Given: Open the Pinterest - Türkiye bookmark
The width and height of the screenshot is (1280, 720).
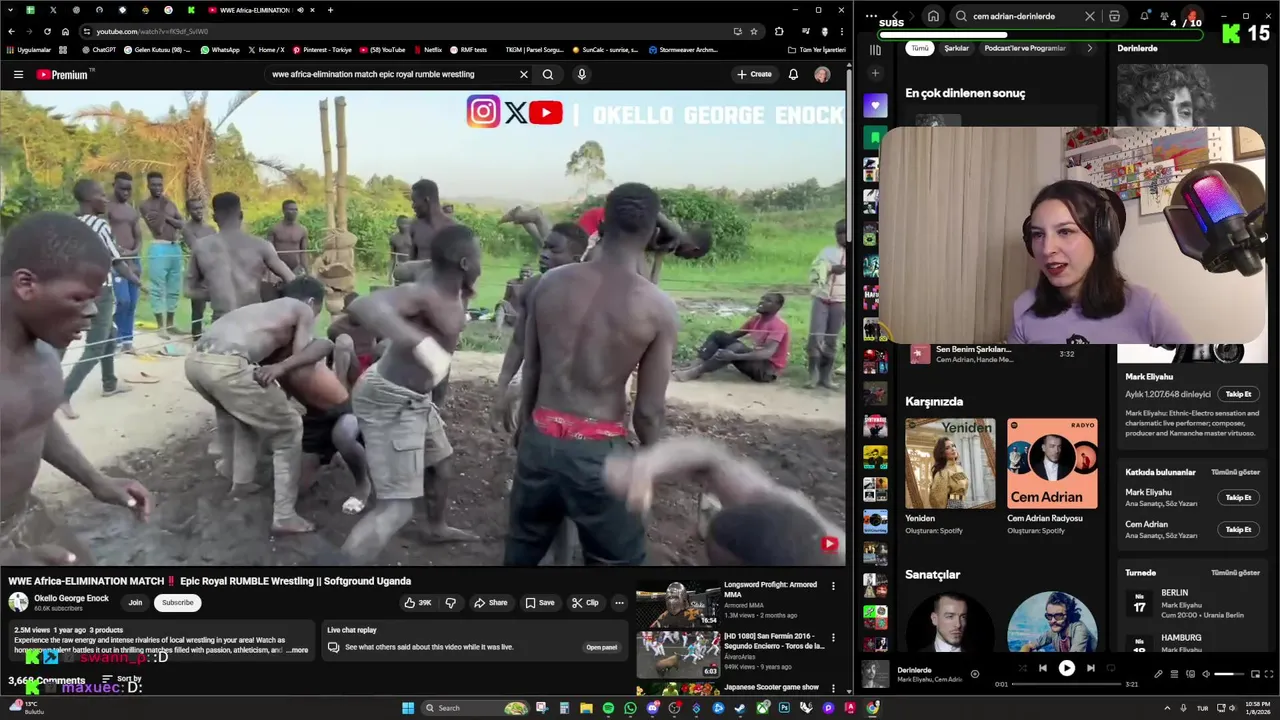Looking at the screenshot, I should 321,49.
